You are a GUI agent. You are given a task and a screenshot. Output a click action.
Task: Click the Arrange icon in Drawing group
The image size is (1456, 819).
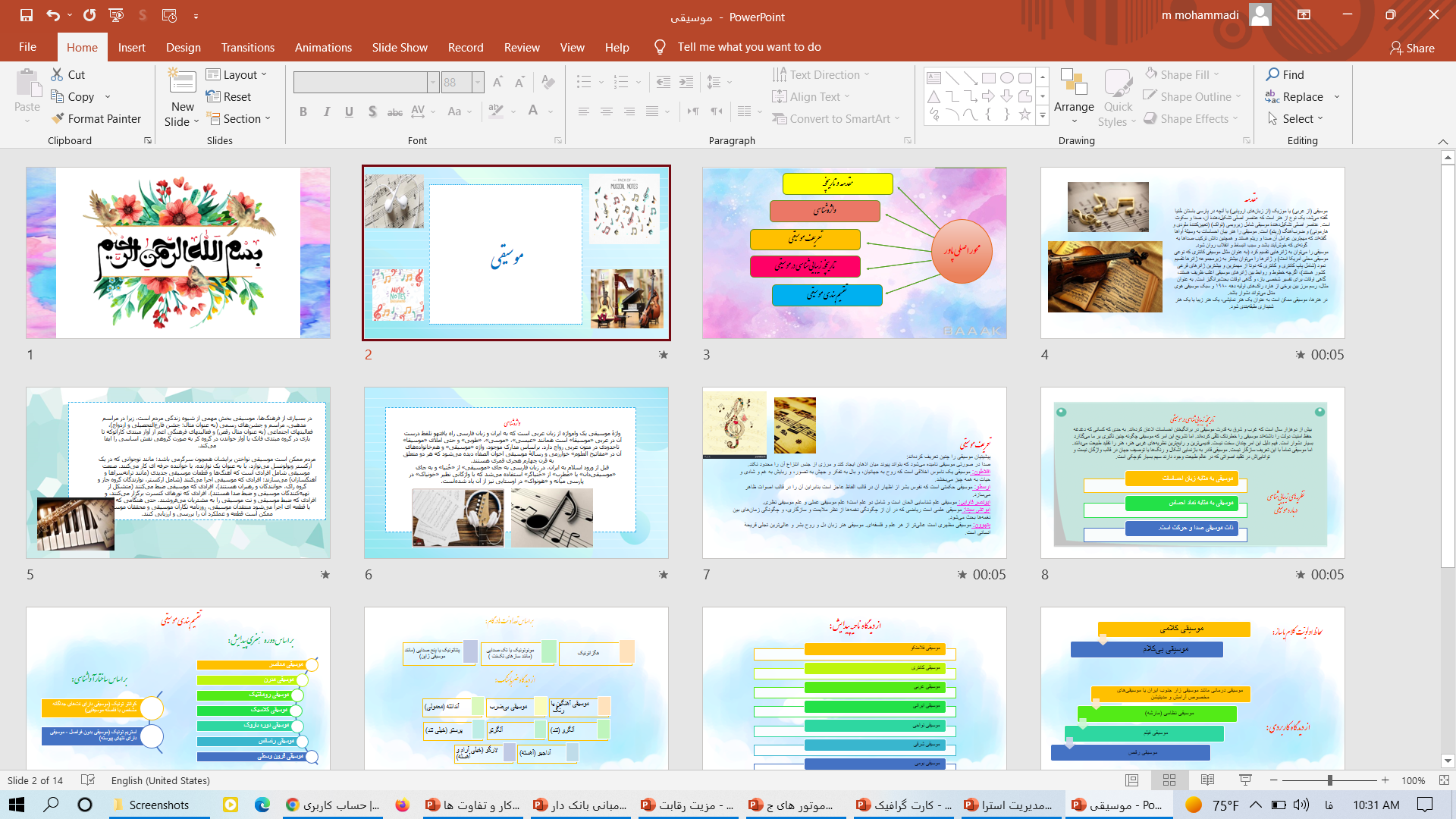[1074, 83]
